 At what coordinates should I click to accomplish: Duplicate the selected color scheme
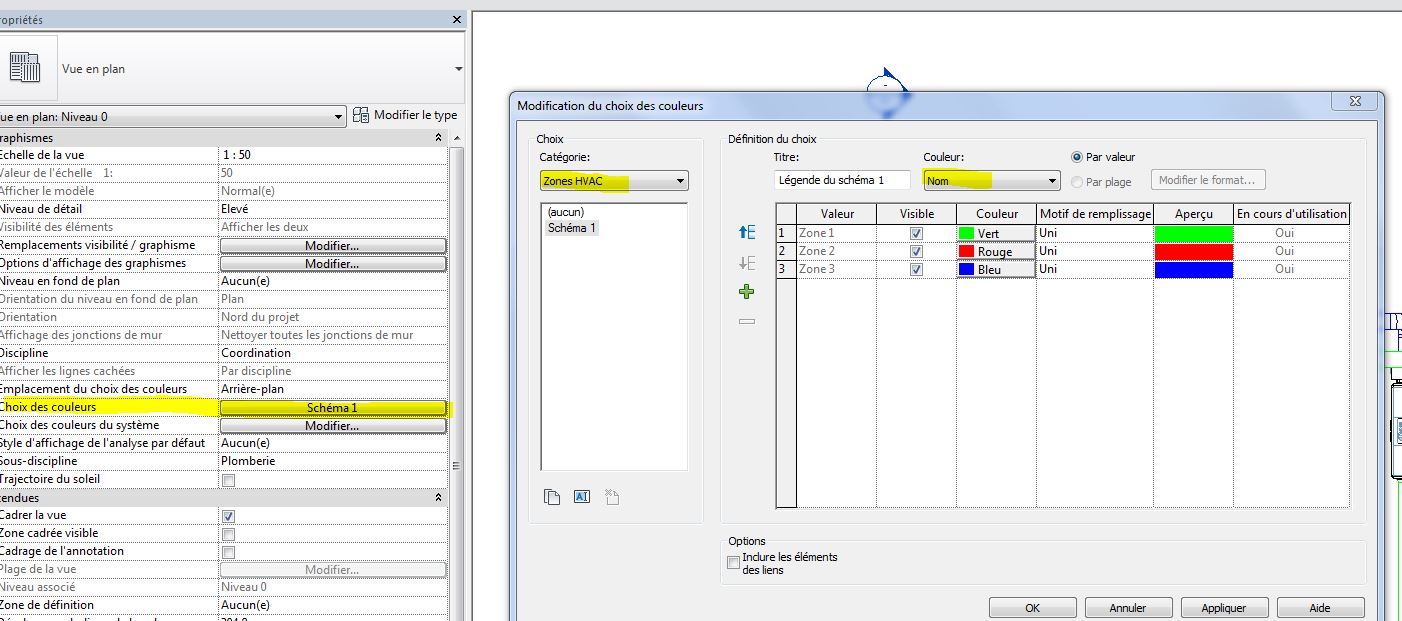[552, 497]
